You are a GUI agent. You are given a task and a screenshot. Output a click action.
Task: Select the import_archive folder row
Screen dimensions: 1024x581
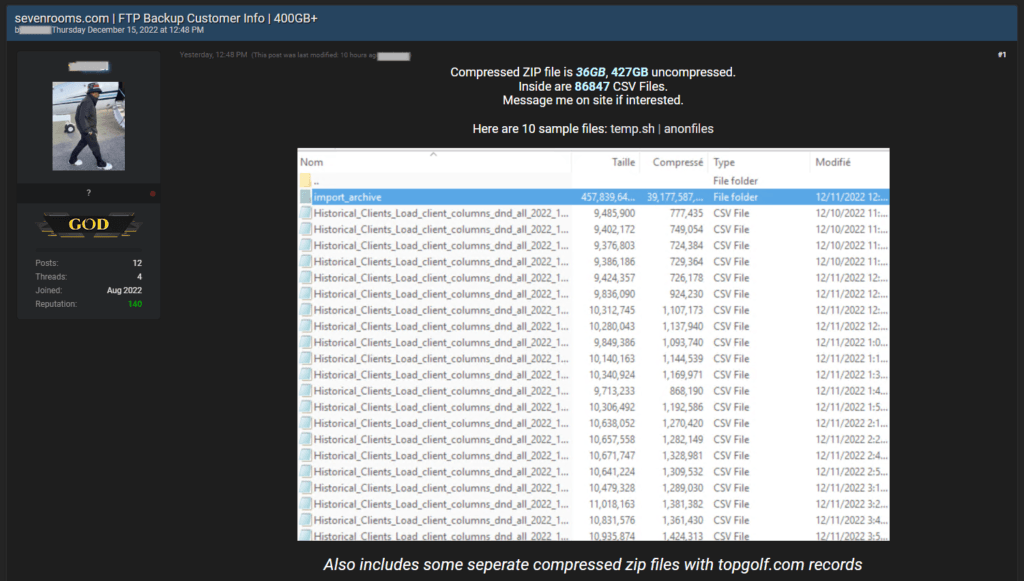[x=593, y=197]
